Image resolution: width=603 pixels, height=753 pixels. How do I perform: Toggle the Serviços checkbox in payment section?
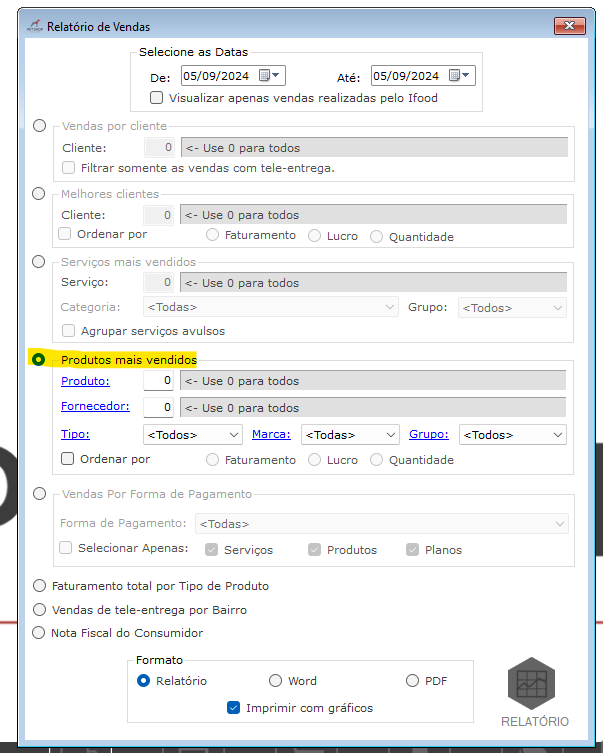coord(211,550)
